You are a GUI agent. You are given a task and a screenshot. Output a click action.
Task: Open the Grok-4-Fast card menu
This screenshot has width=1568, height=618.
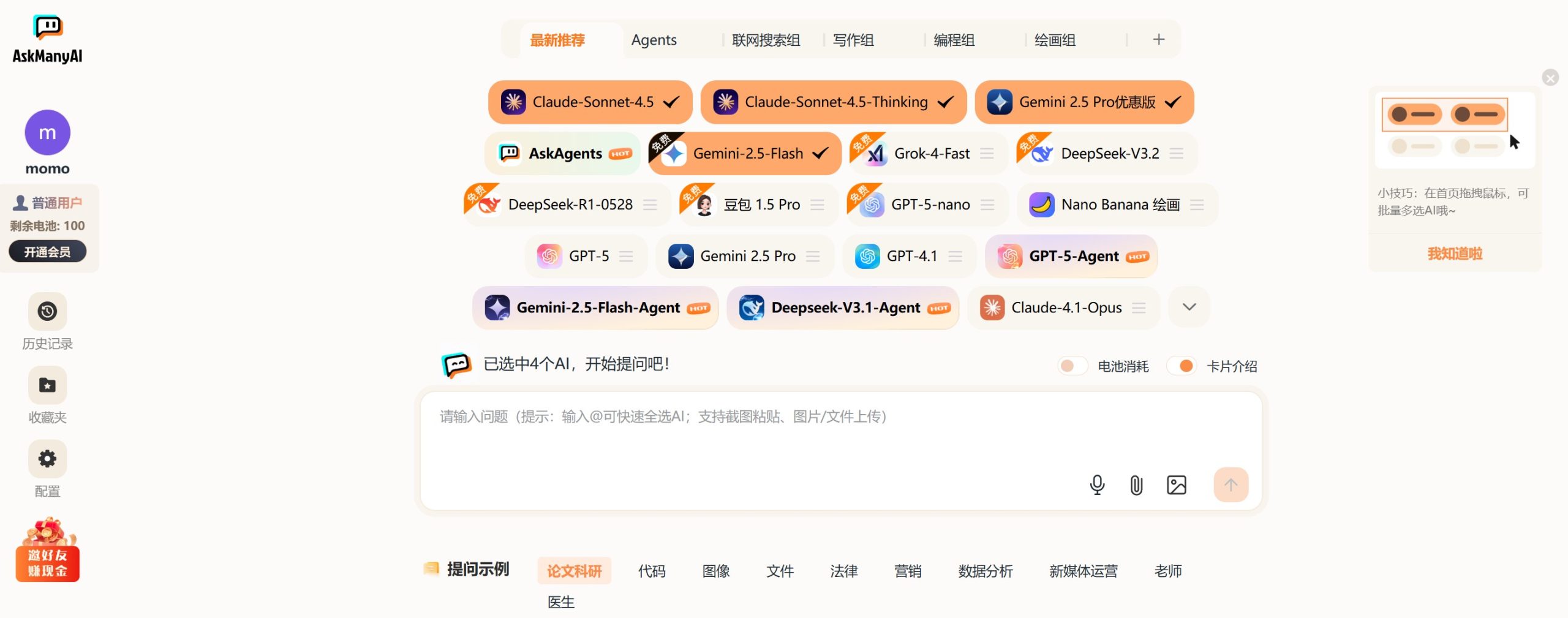point(987,154)
